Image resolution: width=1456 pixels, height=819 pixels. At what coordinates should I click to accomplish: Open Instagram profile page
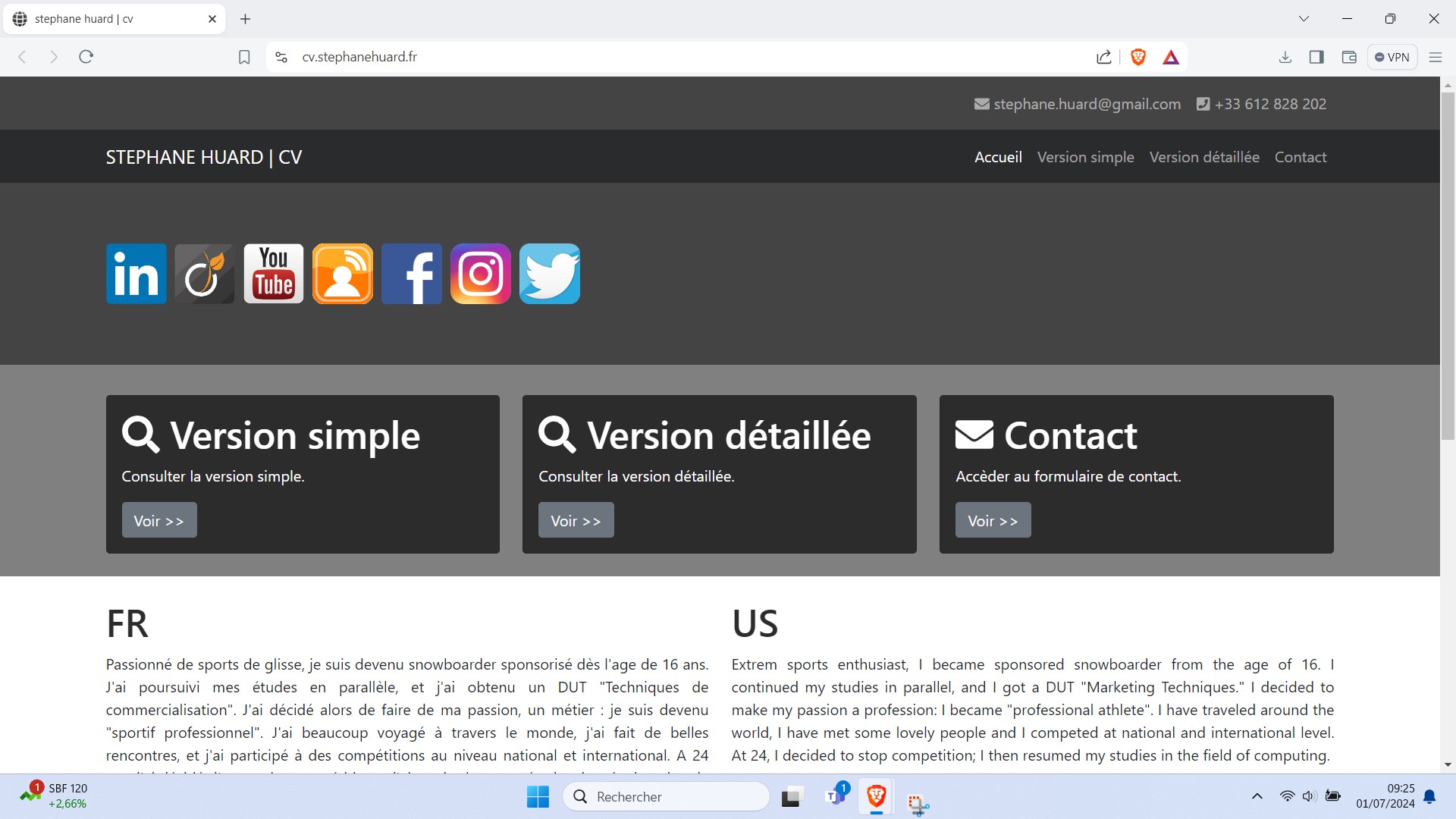pyautogui.click(x=480, y=273)
